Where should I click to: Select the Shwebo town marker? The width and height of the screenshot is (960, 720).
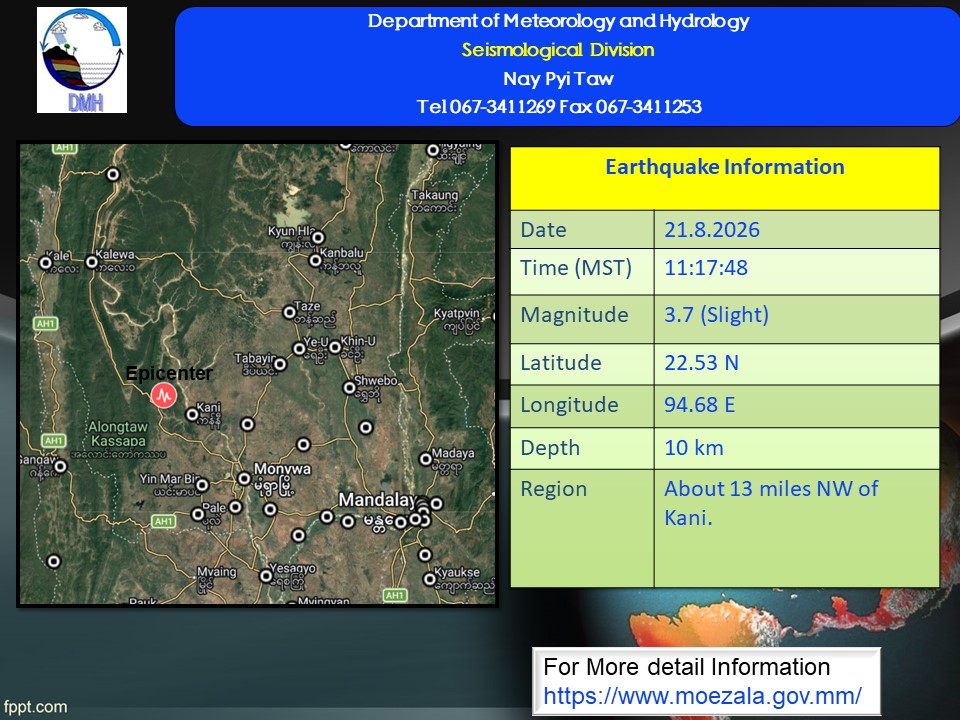[x=349, y=388]
